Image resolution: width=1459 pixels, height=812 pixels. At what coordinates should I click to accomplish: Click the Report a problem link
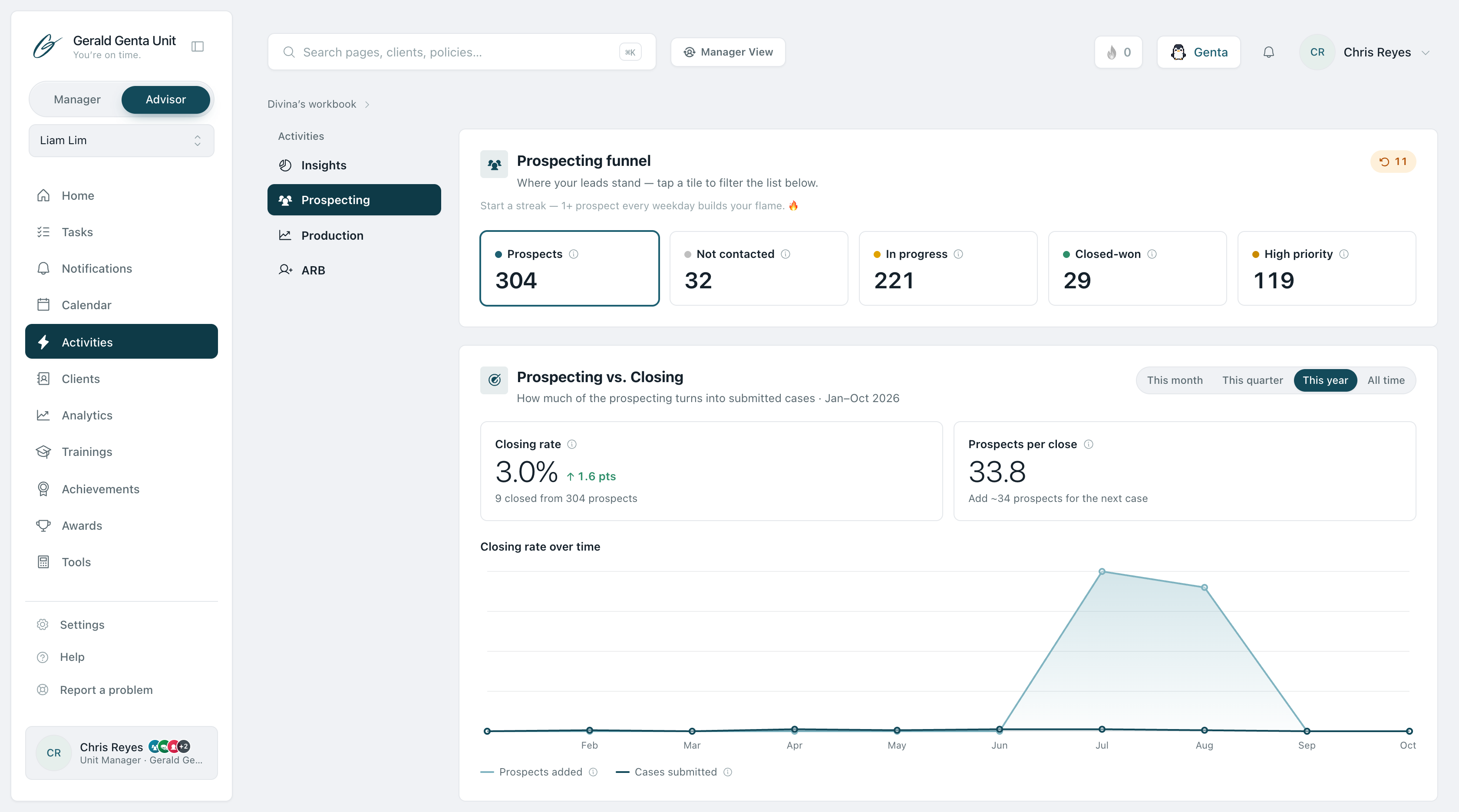point(106,690)
